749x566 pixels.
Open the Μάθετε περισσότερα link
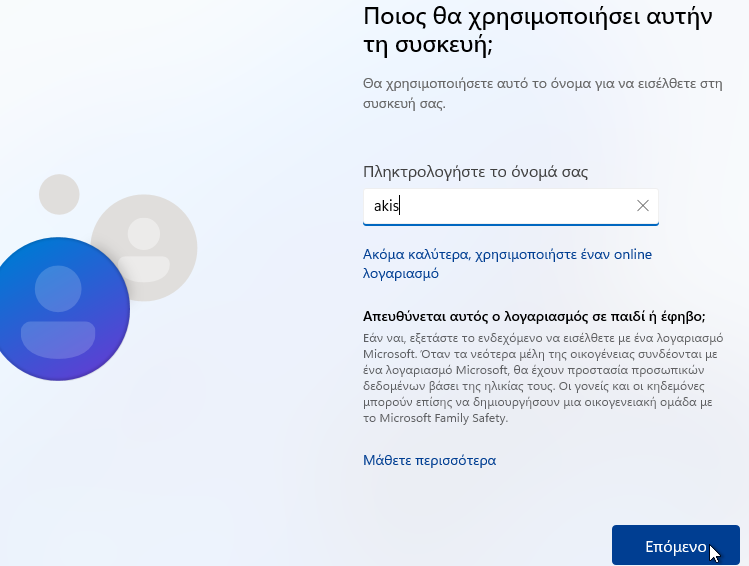point(429,460)
